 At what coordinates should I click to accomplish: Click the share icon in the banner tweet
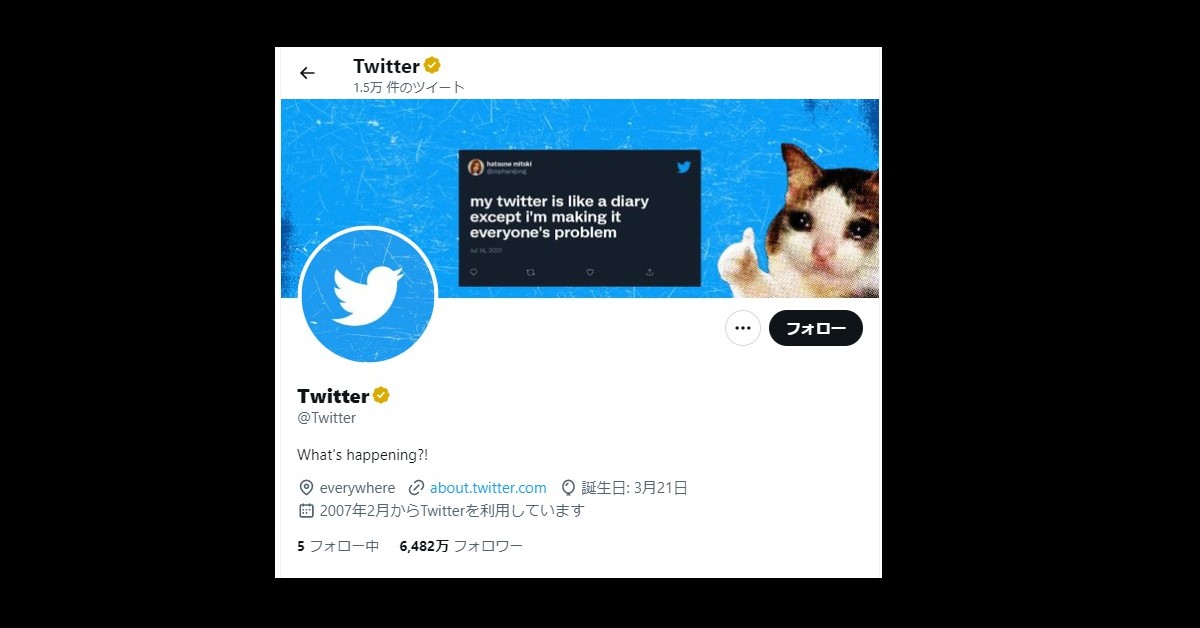649,271
